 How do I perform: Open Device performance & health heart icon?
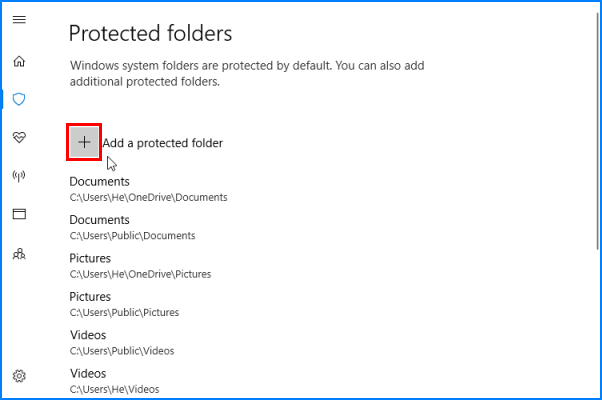19,137
